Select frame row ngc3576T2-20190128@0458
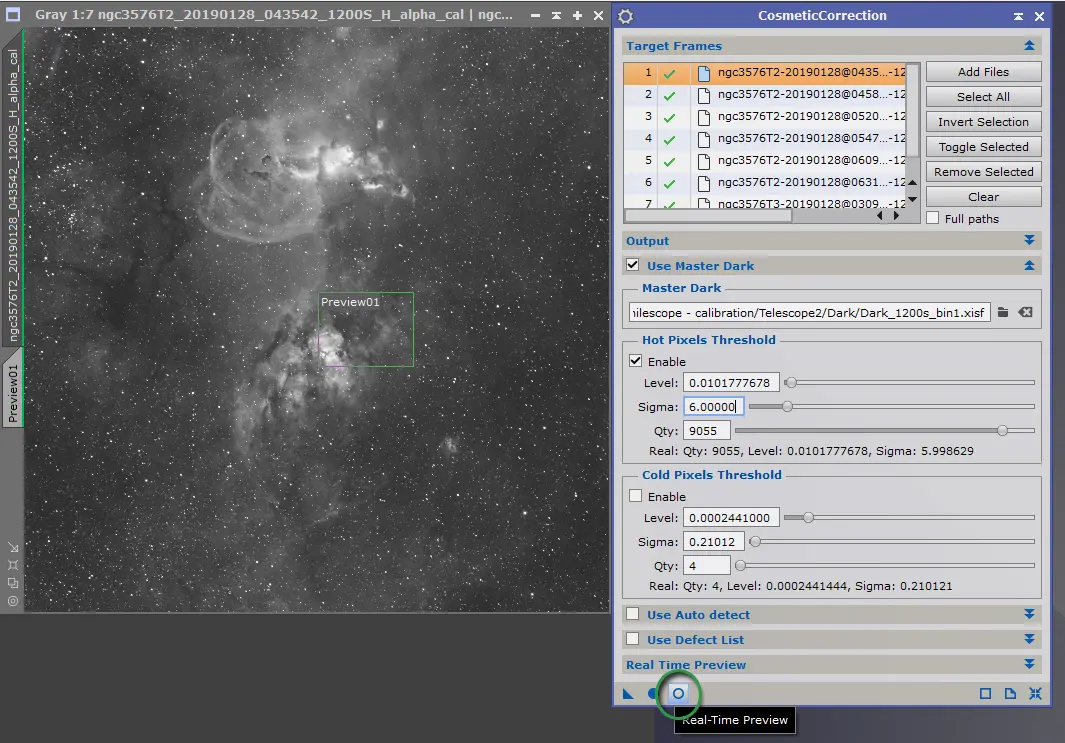Viewport: 1065px width, 743px height. pos(765,94)
